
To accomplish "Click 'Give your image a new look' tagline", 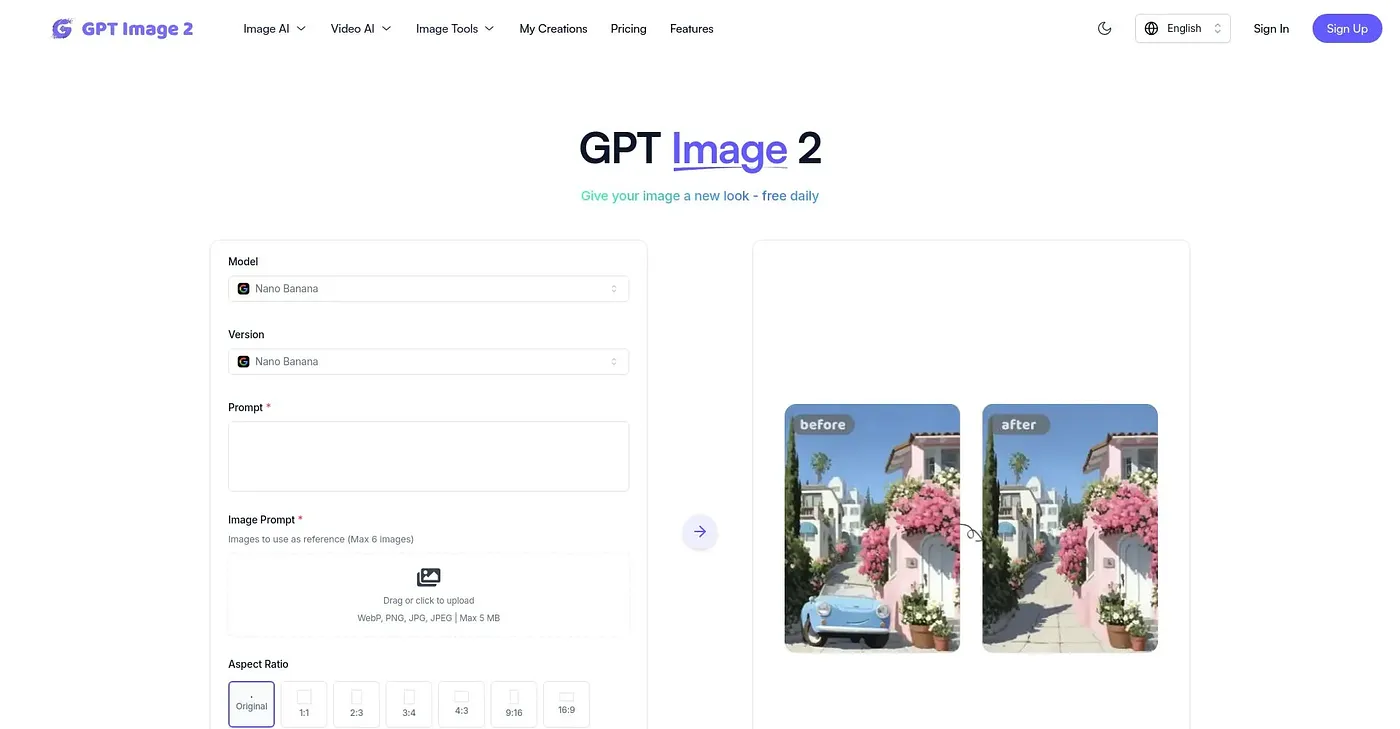I will [700, 196].
